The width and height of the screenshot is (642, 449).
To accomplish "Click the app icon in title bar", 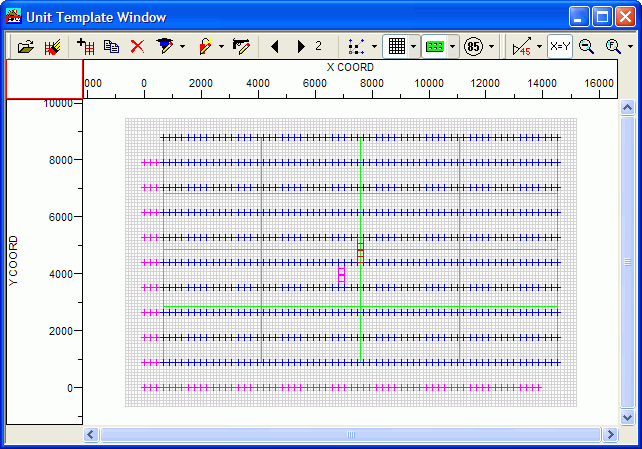I will tap(14, 17).
